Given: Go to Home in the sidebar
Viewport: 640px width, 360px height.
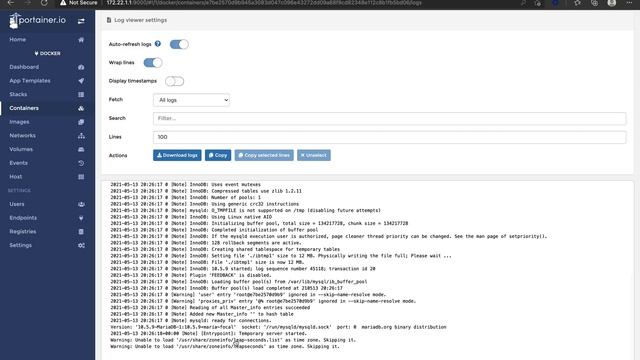Looking at the screenshot, I should tap(18, 40).
